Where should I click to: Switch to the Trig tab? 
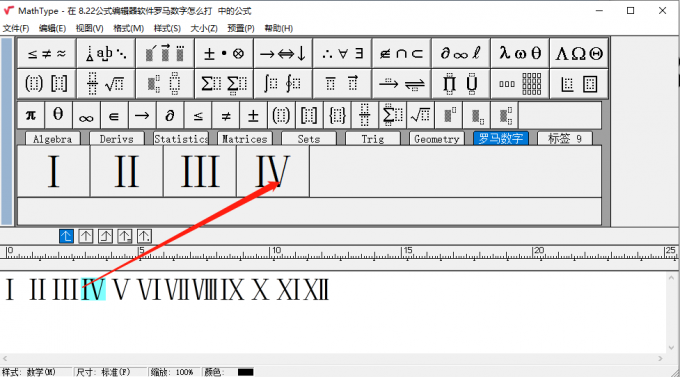[373, 139]
